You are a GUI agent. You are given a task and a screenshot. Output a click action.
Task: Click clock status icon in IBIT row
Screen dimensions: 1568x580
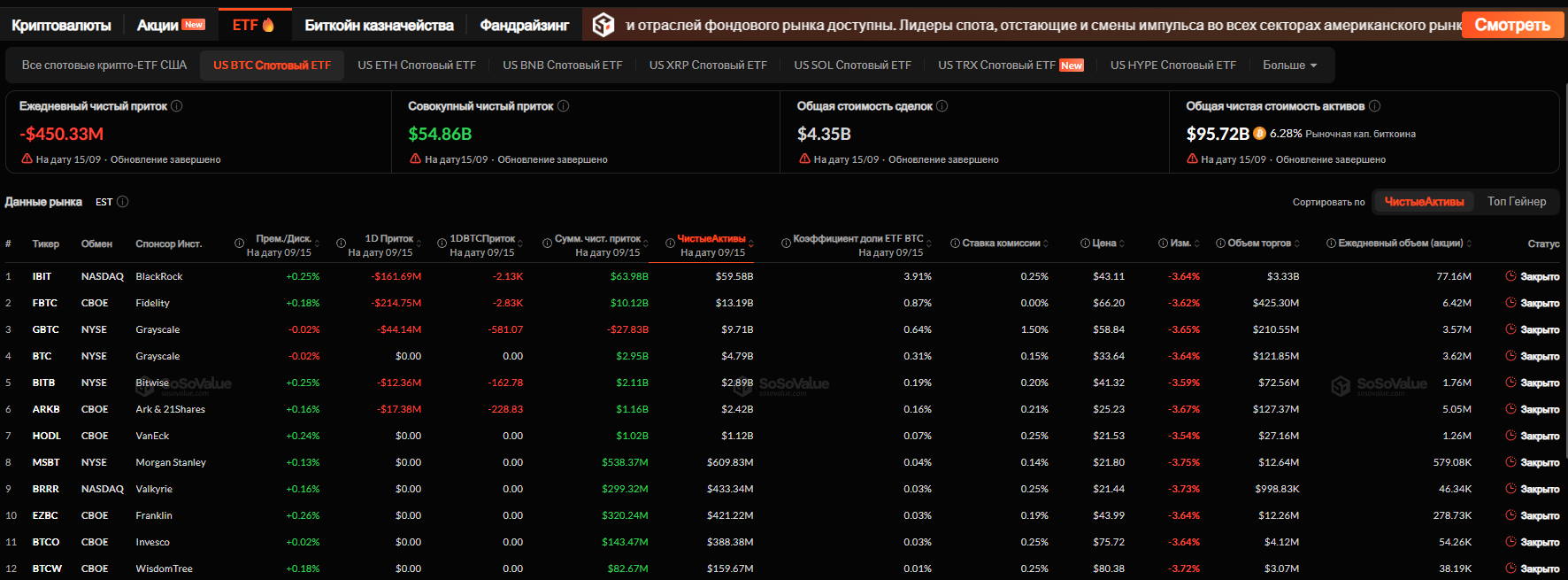pyautogui.click(x=1511, y=276)
